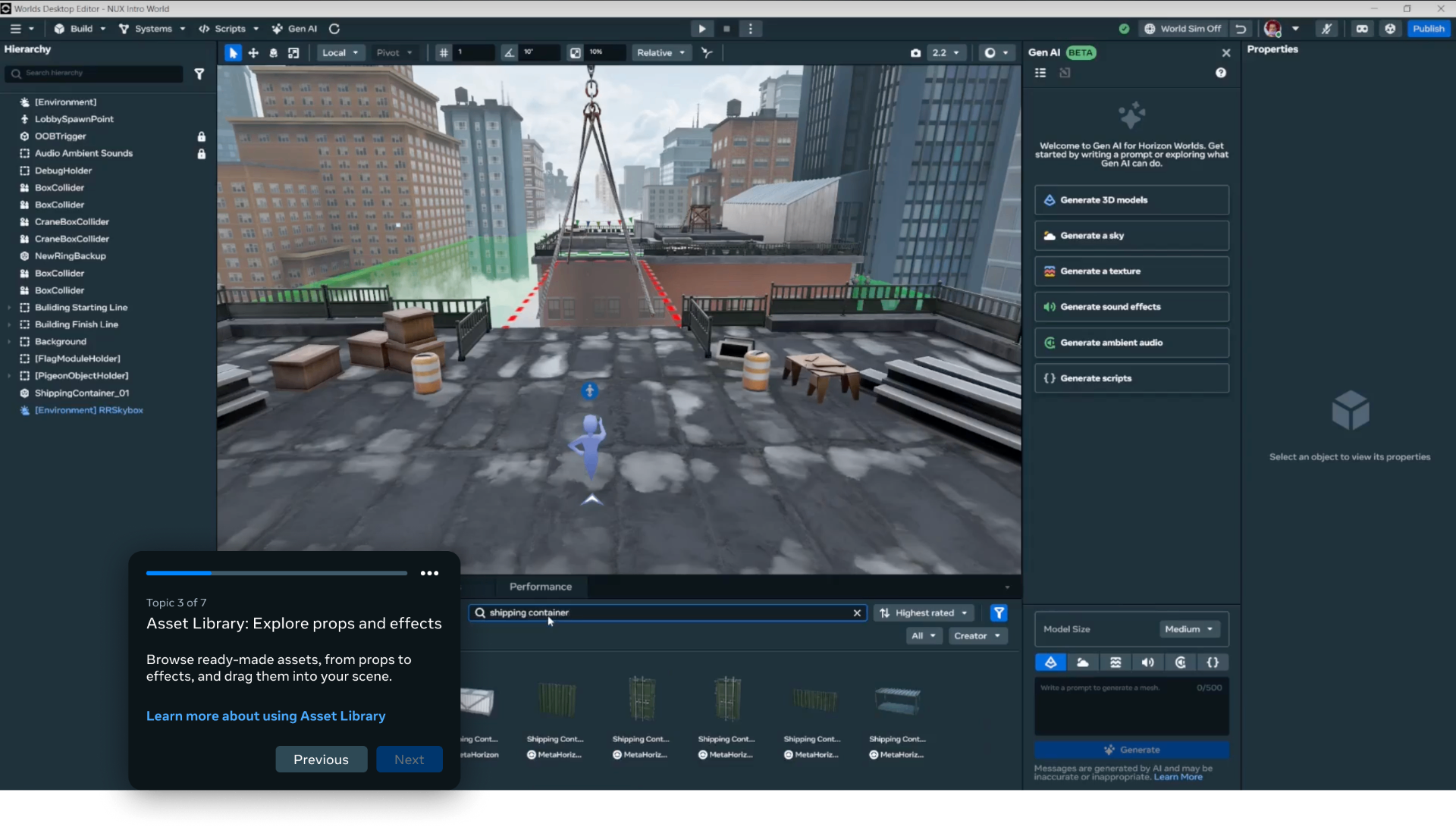Select [Environment] RRSkybox in hierarchy
Viewport: 1456px width, 830px height.
click(89, 410)
